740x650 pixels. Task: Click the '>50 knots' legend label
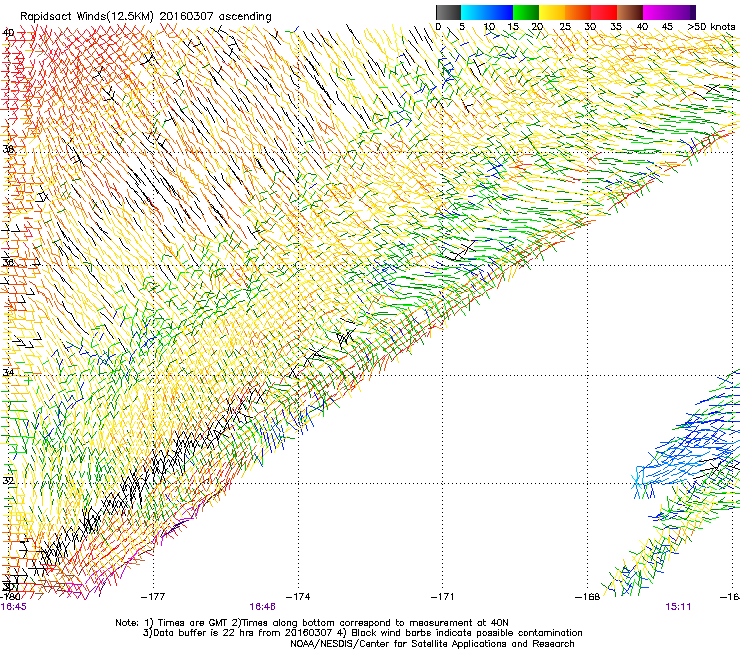[x=711, y=27]
